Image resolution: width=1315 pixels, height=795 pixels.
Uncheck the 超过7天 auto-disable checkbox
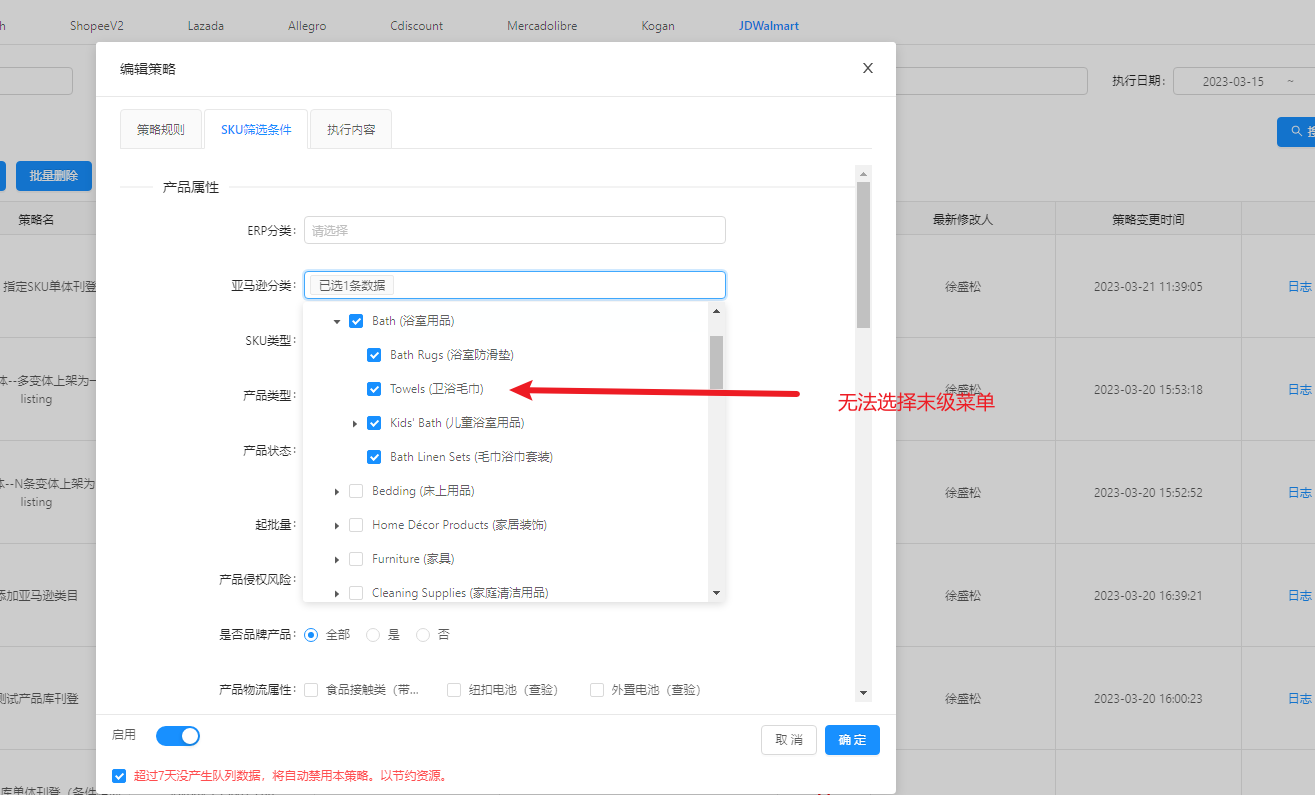point(120,775)
